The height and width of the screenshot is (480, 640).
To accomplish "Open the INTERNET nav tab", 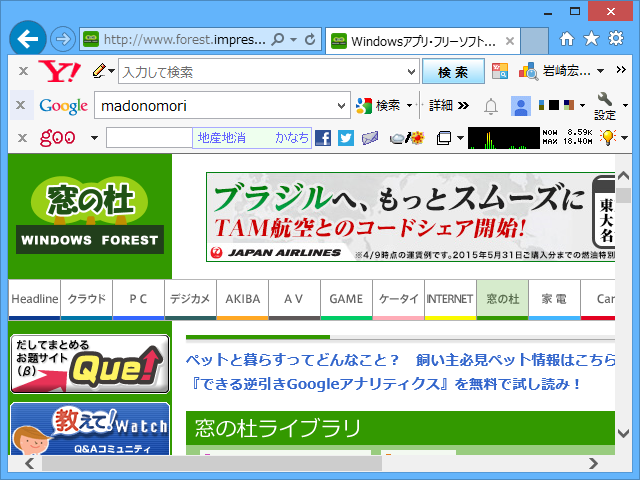I will click(450, 299).
